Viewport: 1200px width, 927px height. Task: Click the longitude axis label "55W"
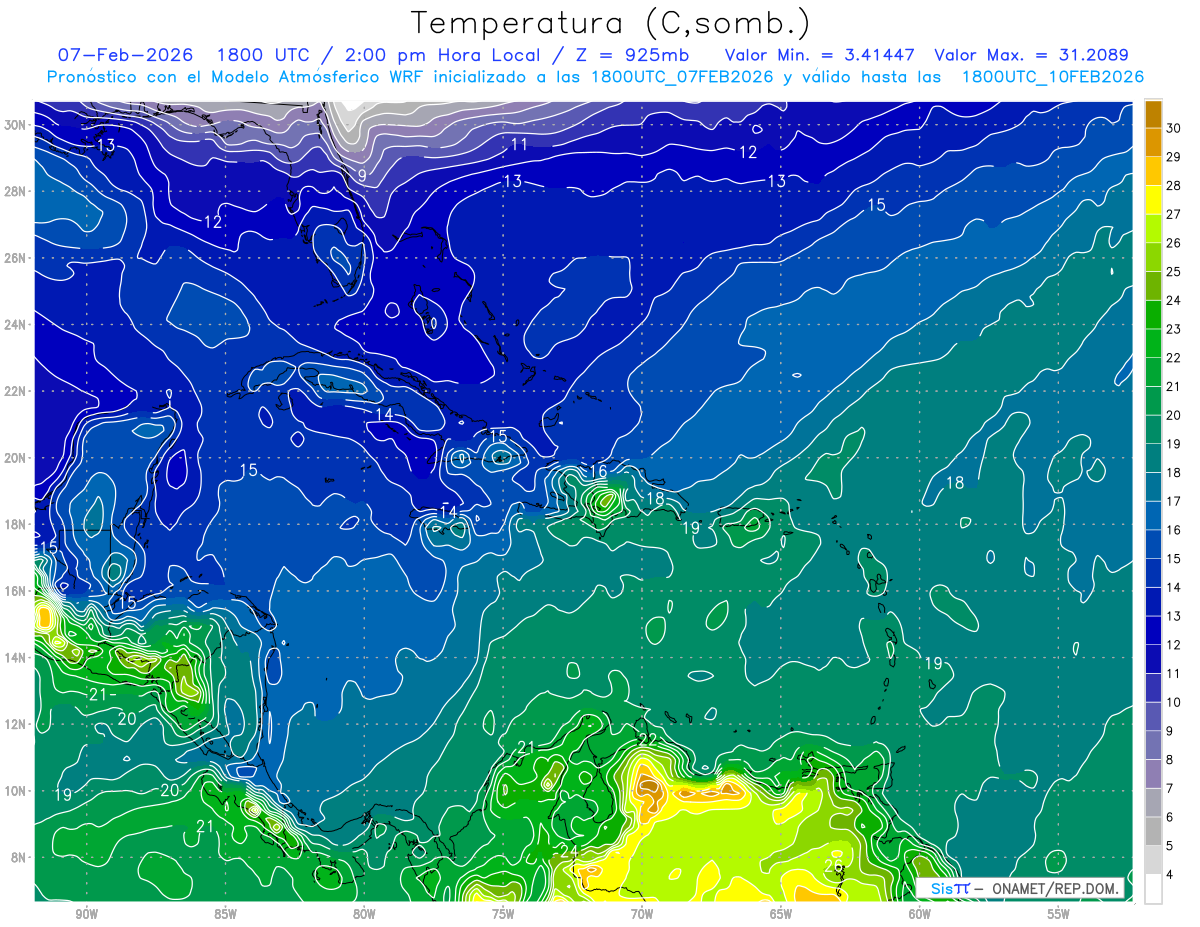(x=1059, y=914)
